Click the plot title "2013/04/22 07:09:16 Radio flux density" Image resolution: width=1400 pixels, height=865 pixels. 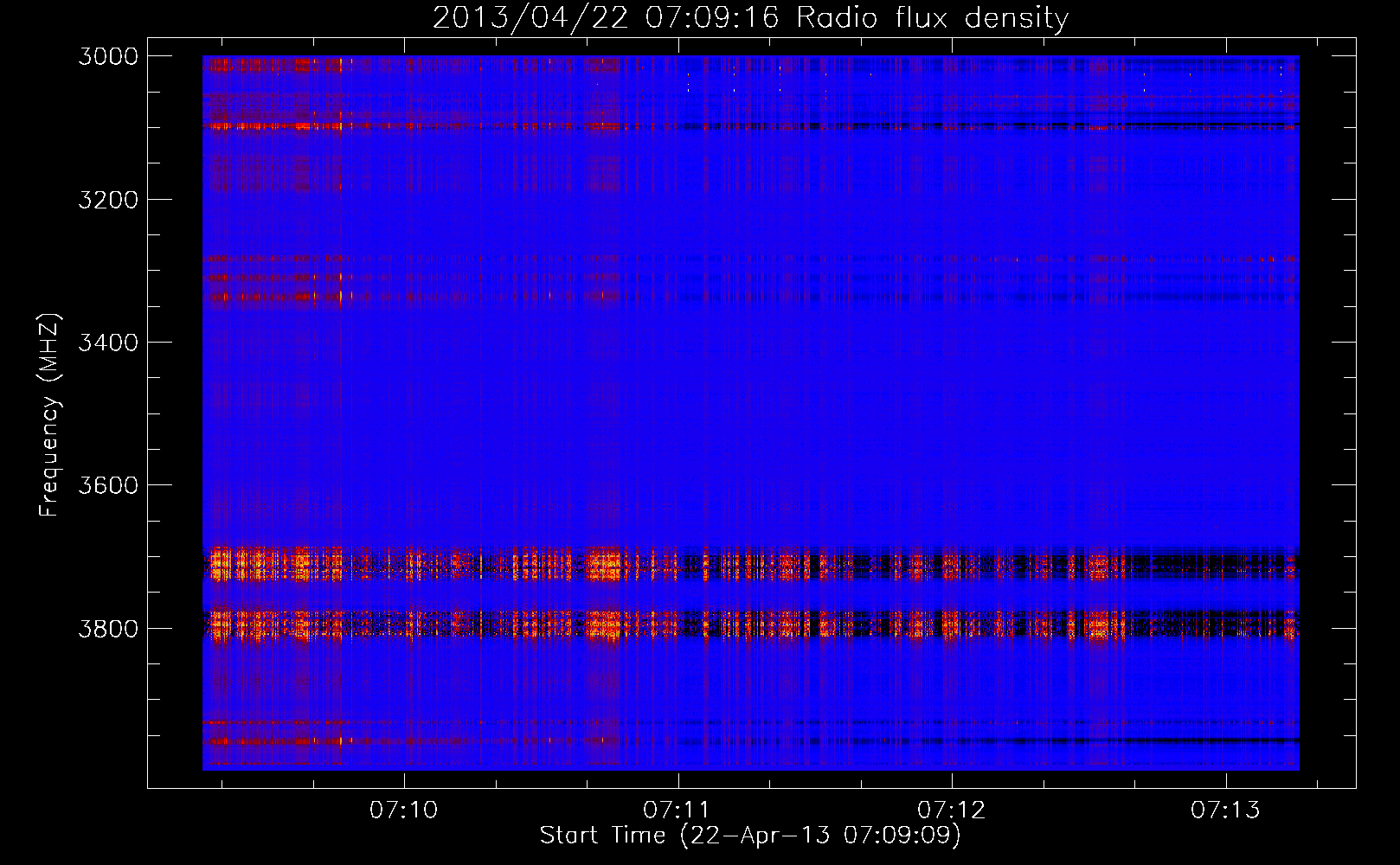tap(750, 17)
